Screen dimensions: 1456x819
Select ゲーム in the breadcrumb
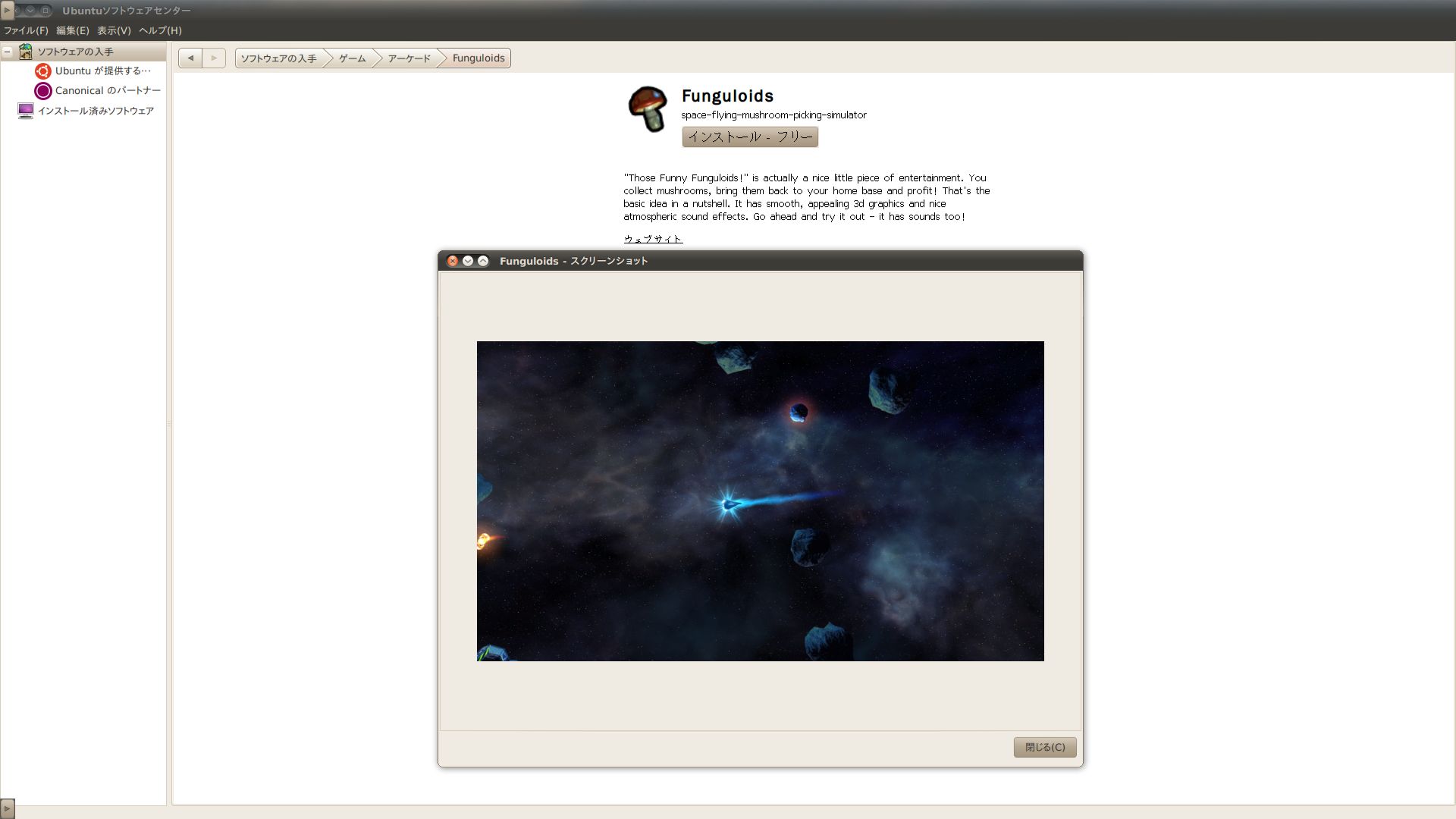click(x=352, y=58)
